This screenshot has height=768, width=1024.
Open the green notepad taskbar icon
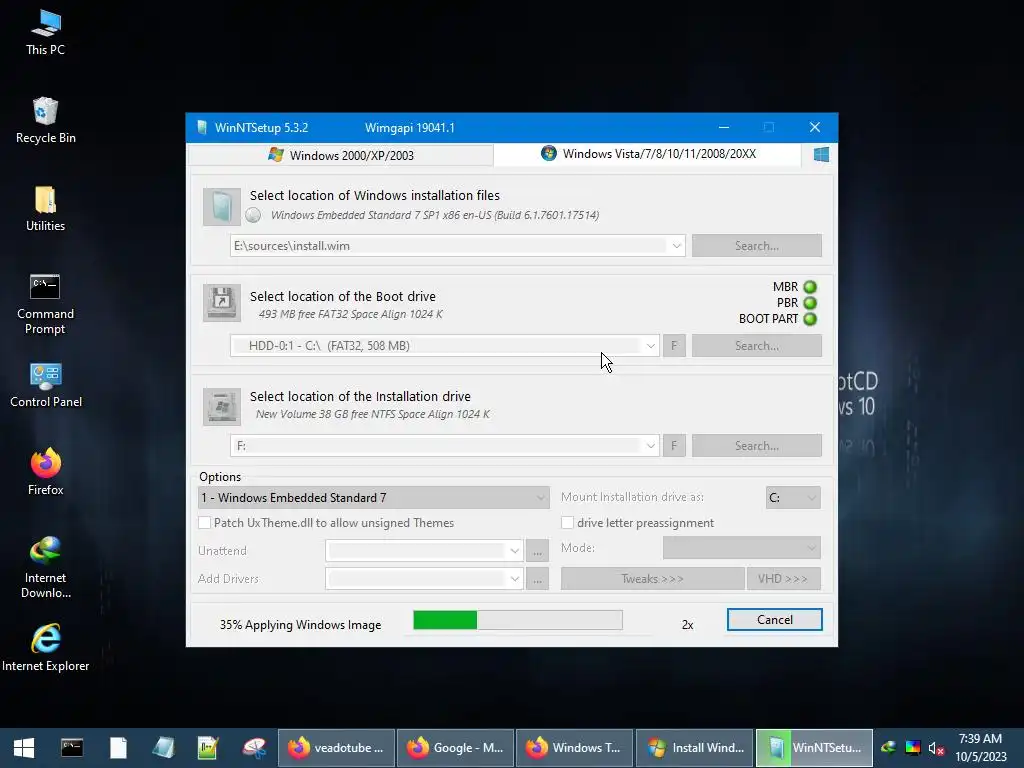point(208,748)
